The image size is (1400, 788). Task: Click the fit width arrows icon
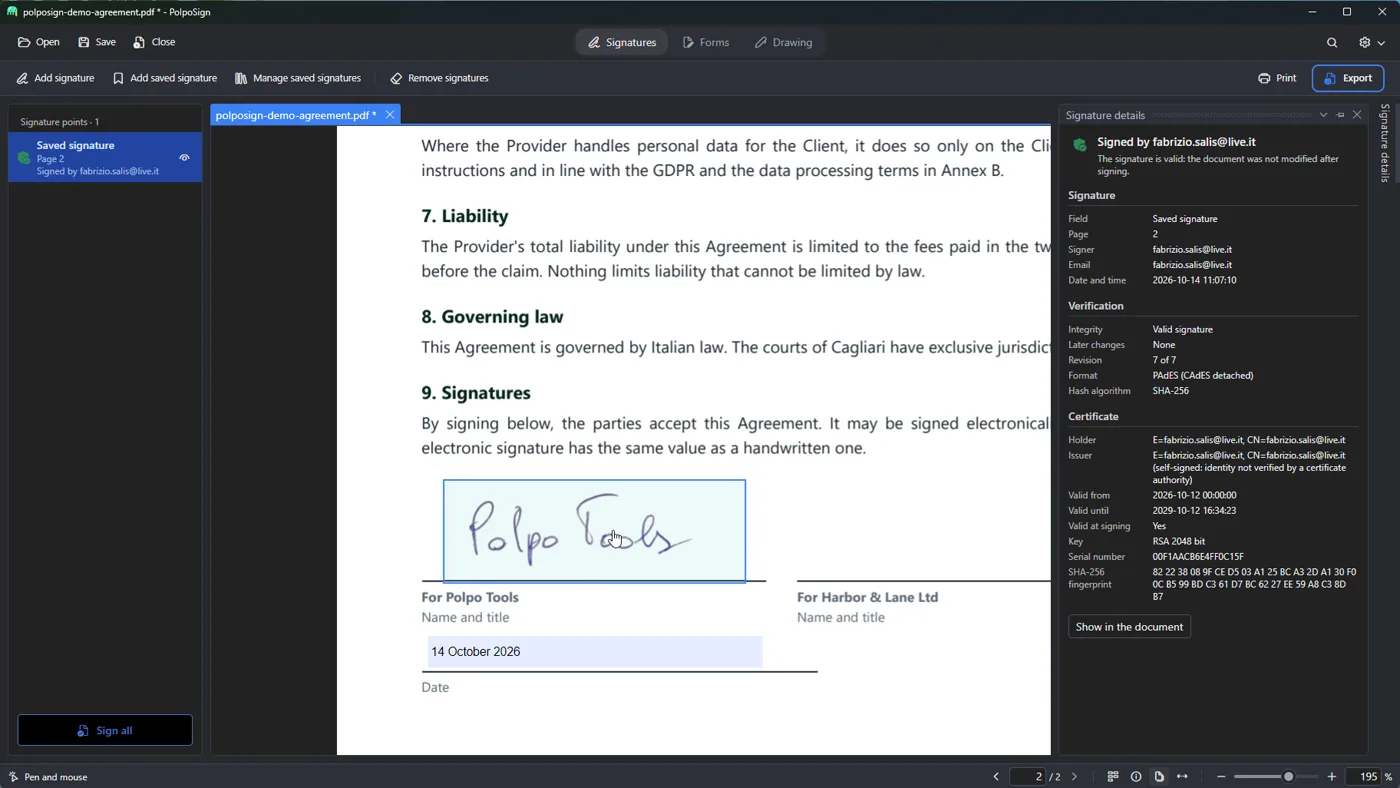click(x=1182, y=777)
